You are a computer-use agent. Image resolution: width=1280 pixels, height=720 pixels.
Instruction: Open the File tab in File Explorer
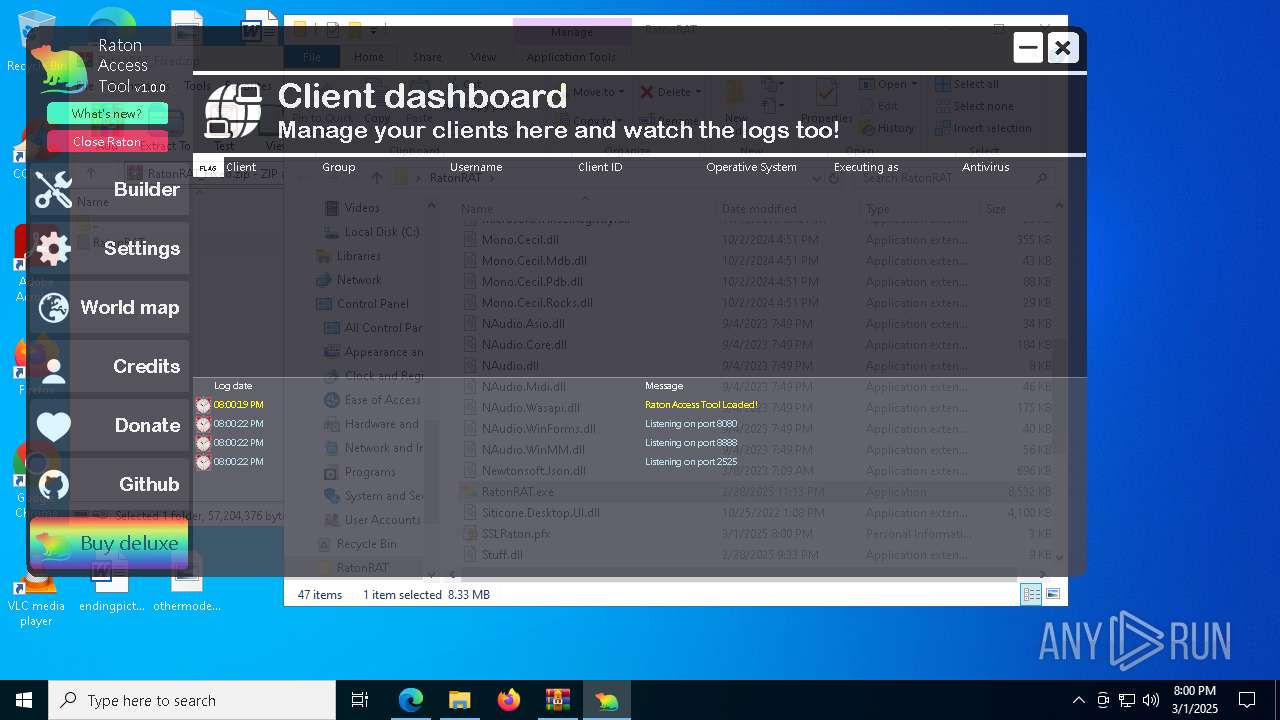coord(312,57)
